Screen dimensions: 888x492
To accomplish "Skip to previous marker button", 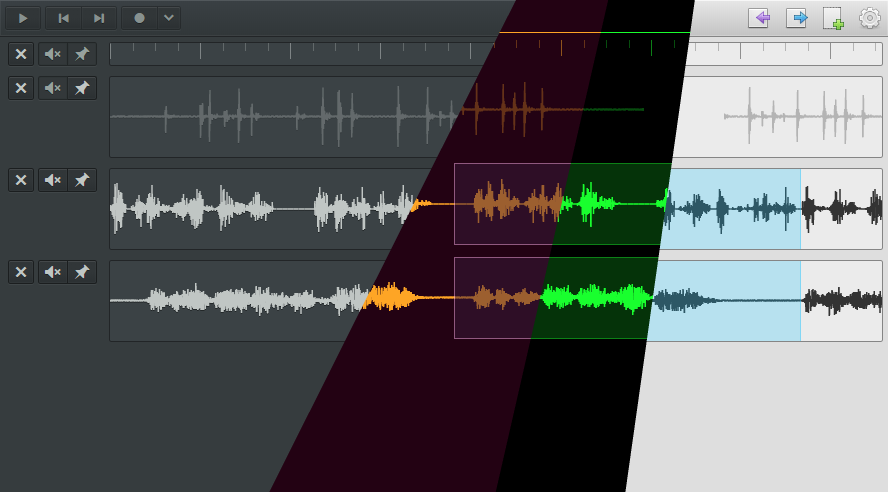I will tap(63, 18).
